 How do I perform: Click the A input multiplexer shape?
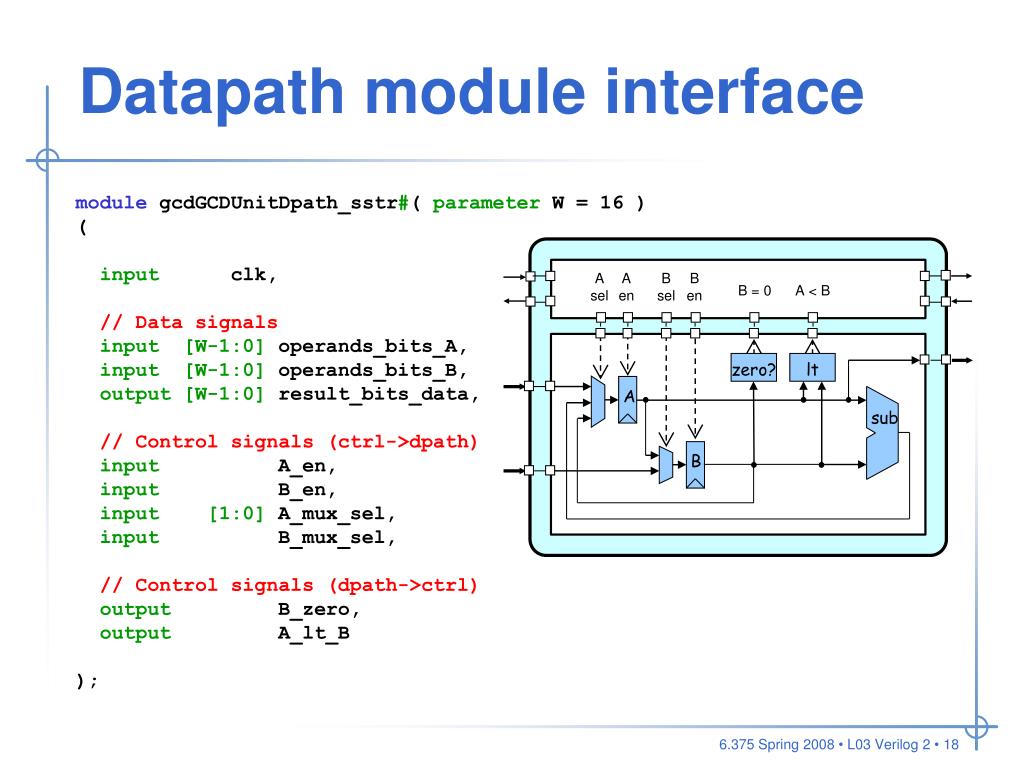point(598,401)
